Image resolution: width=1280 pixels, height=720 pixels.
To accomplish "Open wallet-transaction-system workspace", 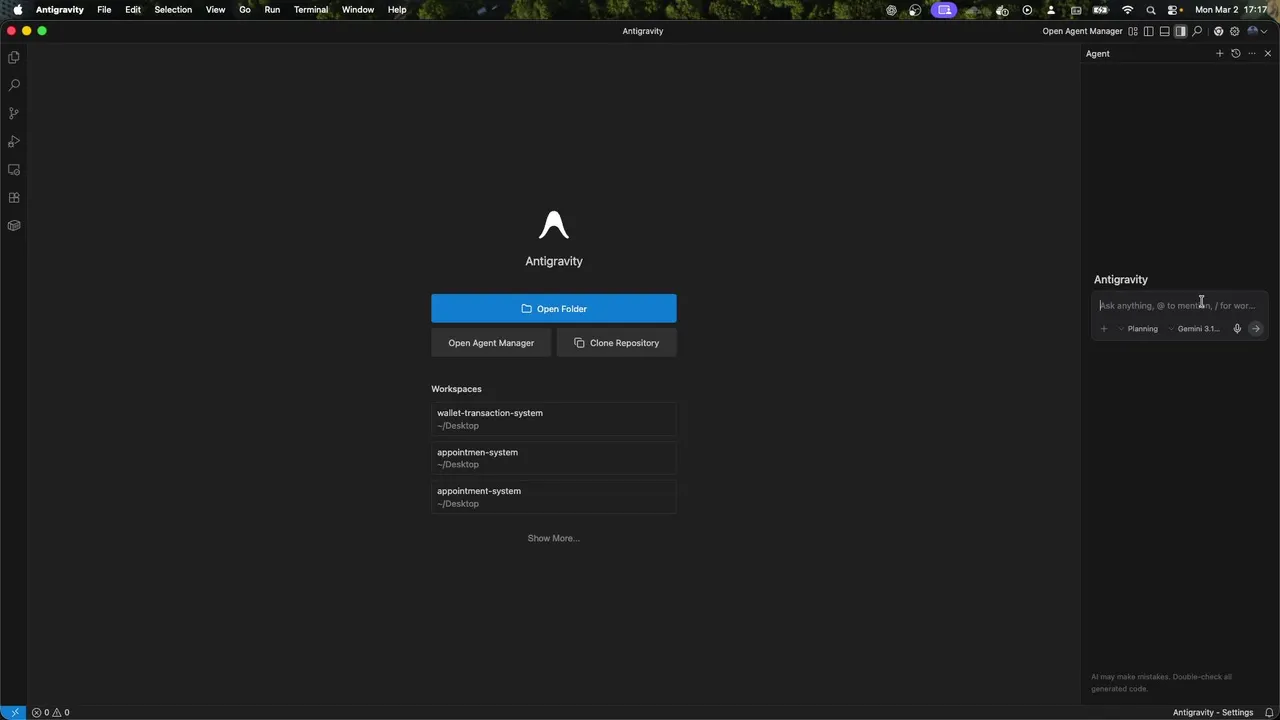I will (x=553, y=419).
